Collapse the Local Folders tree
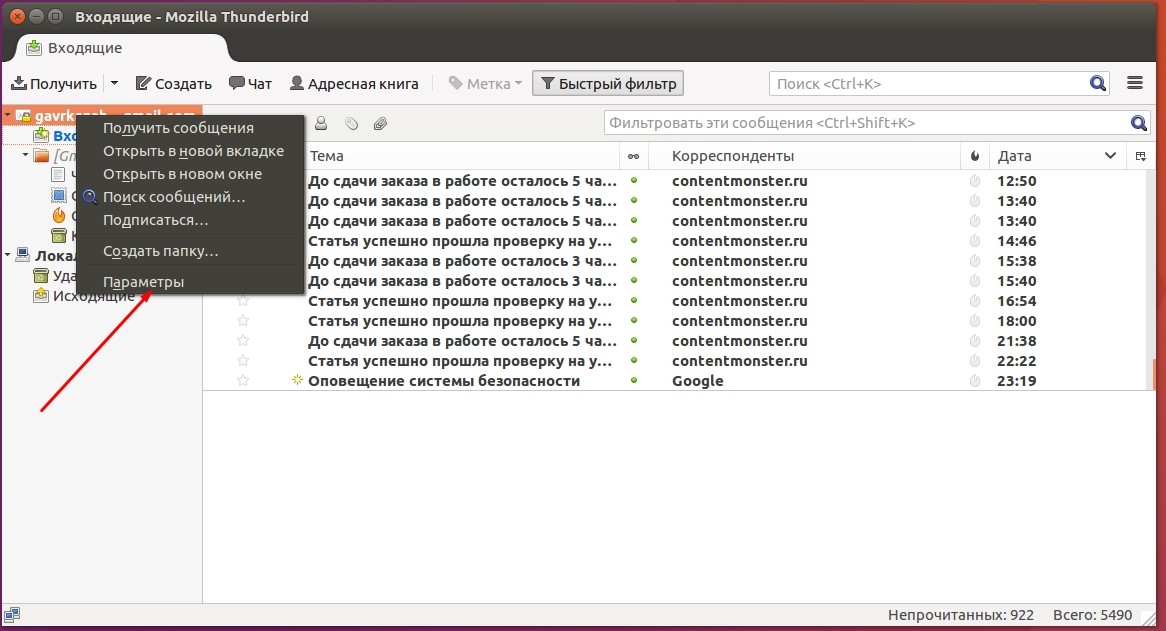Viewport: 1166px width, 631px height. [x=7, y=256]
